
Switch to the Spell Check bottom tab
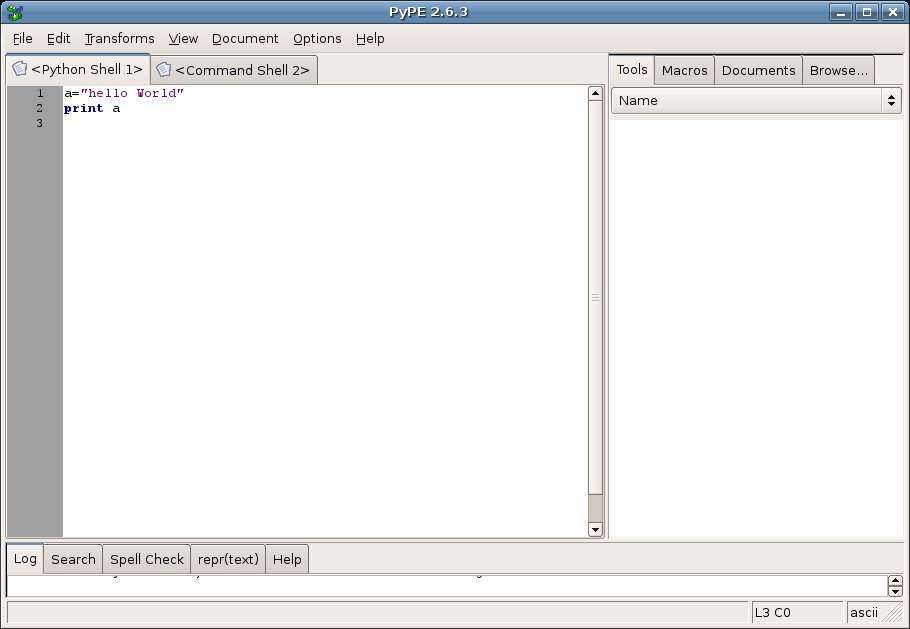(147, 559)
